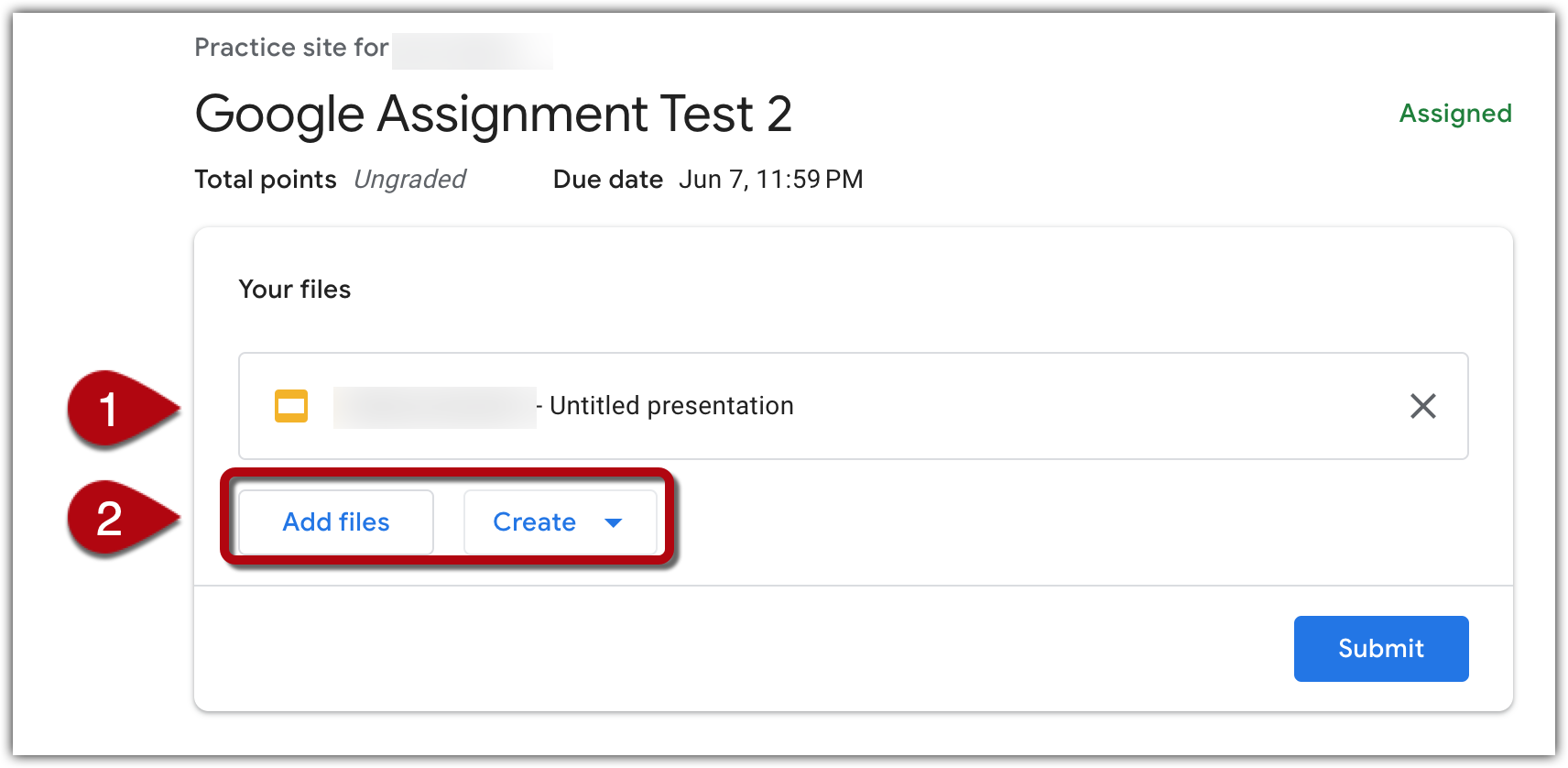This screenshot has width=1568, height=768.
Task: Click the Practice site header text
Action: point(289,48)
